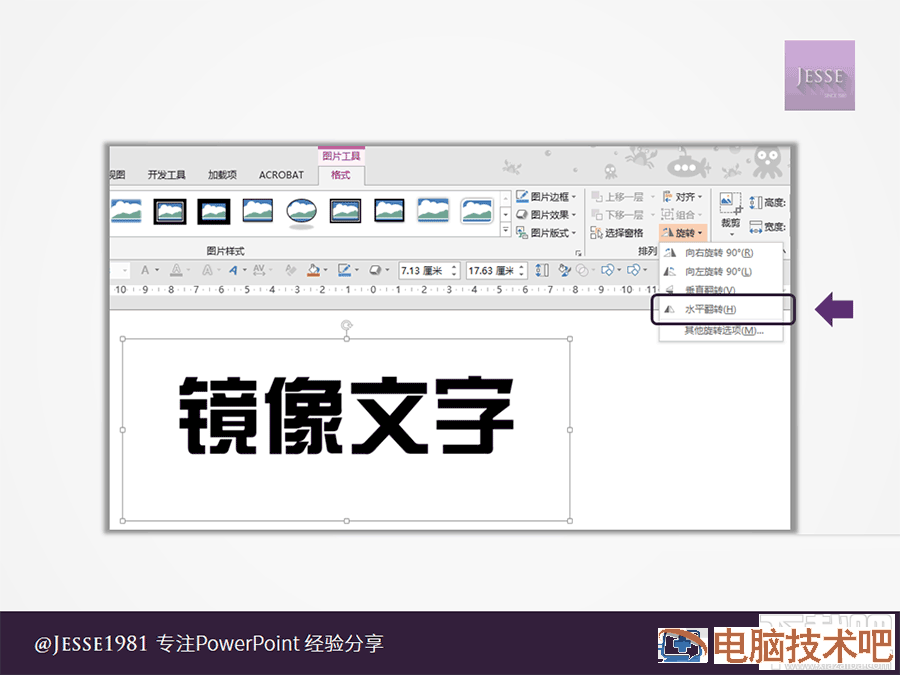Click the 旋转 dropdown button
Viewport: 900px width, 675px height.
click(x=682, y=232)
